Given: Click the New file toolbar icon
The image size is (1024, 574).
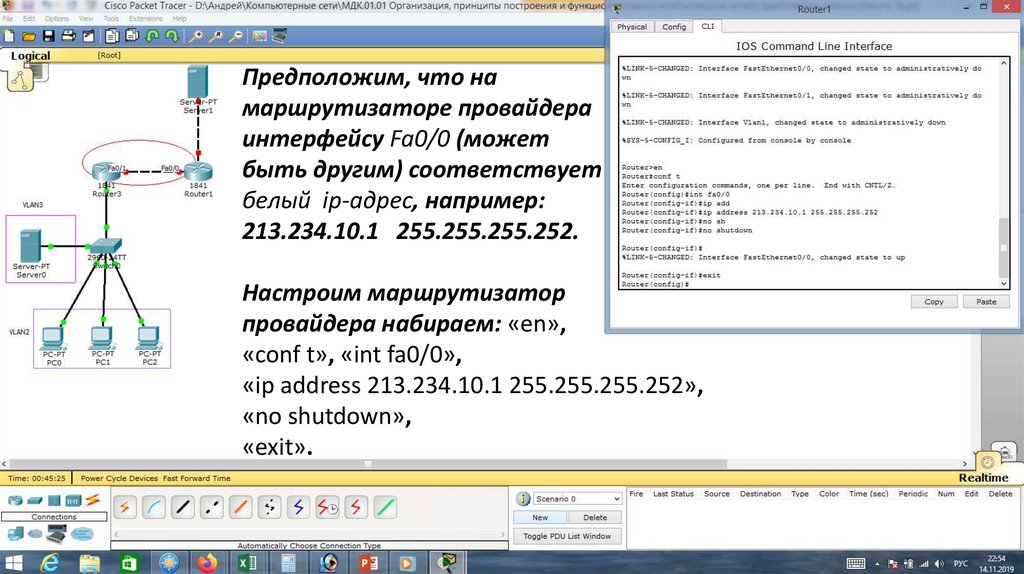Looking at the screenshot, I should pos(9,36).
